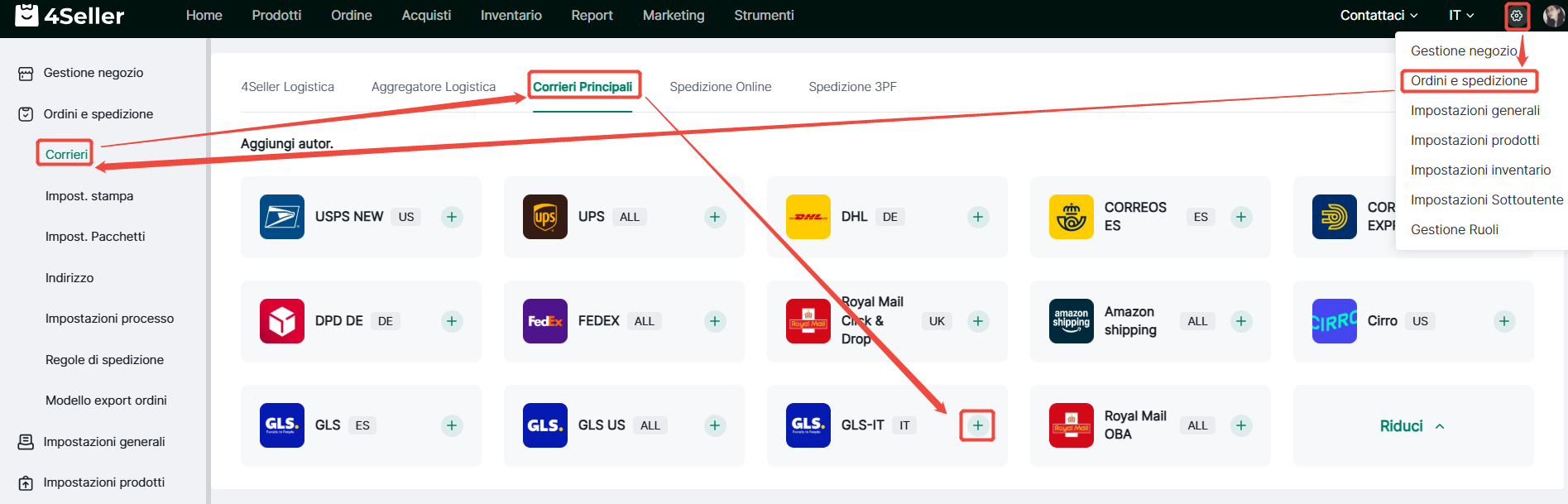Open the Spedizione Online tab
This screenshot has height=504, width=1568.
point(720,87)
